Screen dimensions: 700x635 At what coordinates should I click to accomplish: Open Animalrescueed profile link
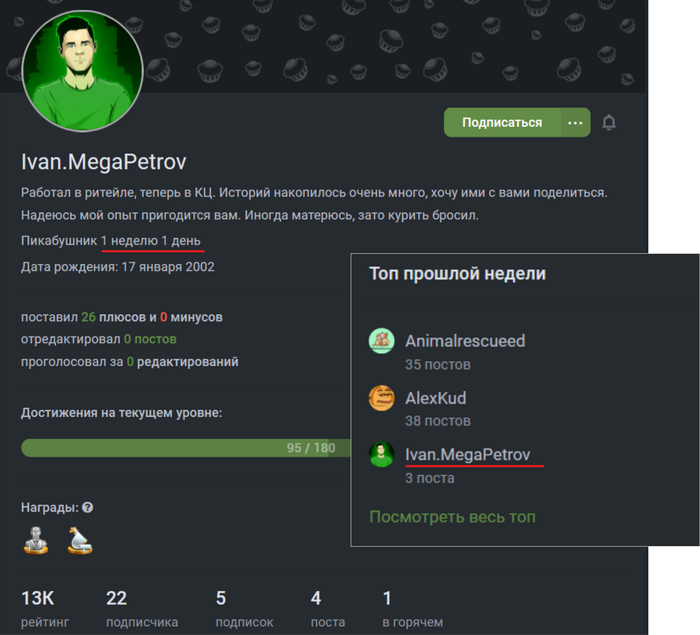point(465,341)
